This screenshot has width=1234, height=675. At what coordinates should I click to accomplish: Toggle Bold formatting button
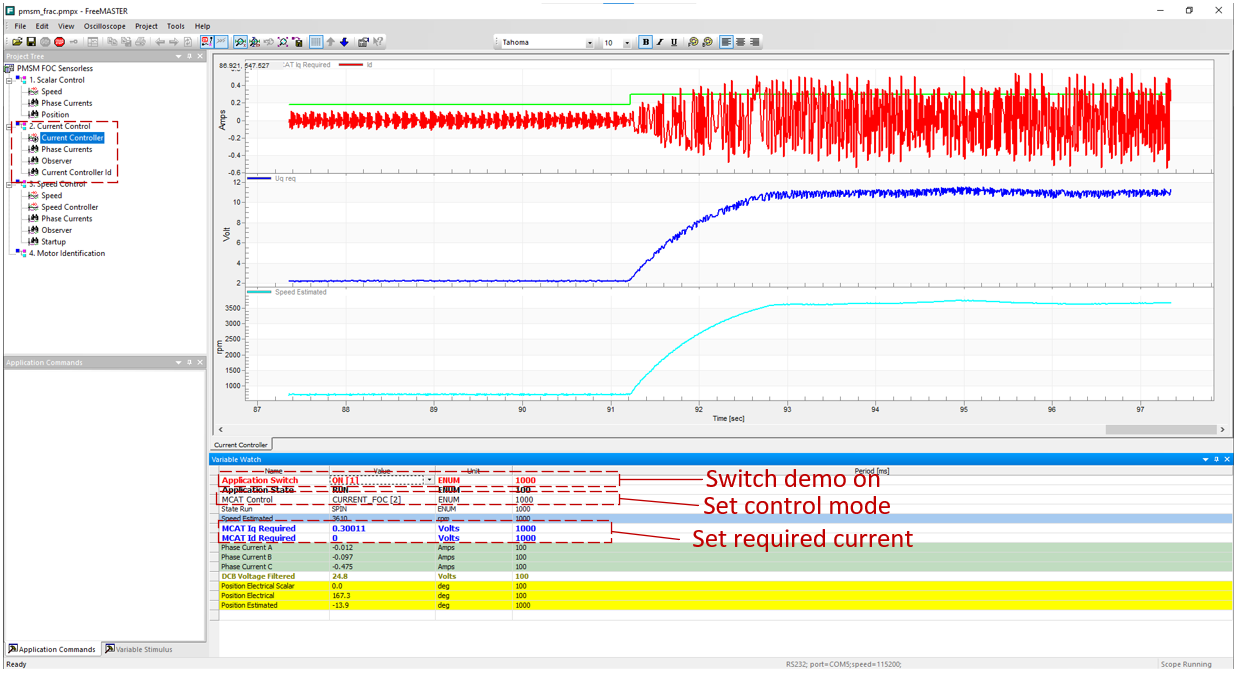(646, 42)
